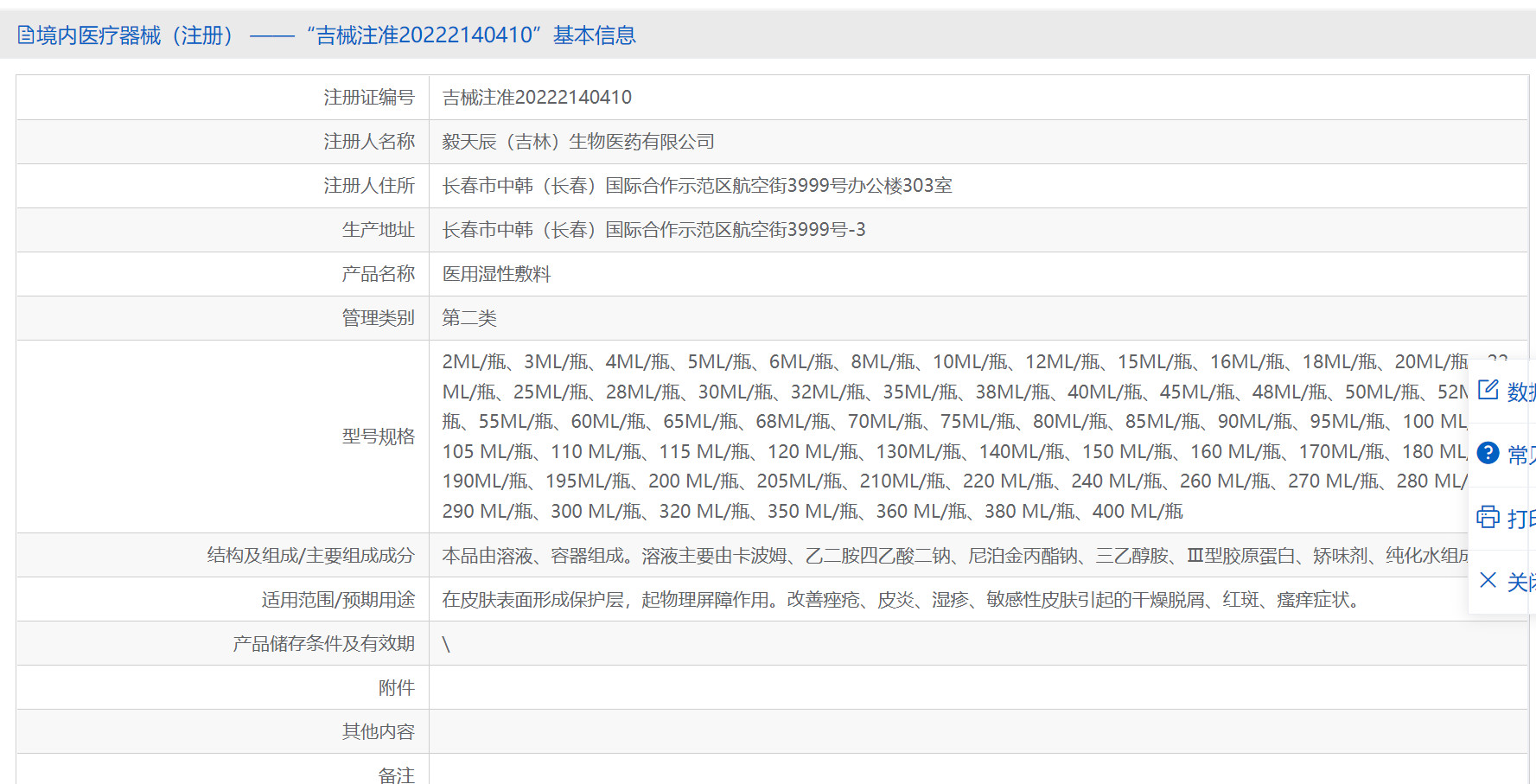Click the 注册人住所 row label
1536x784 pixels.
click(x=369, y=186)
